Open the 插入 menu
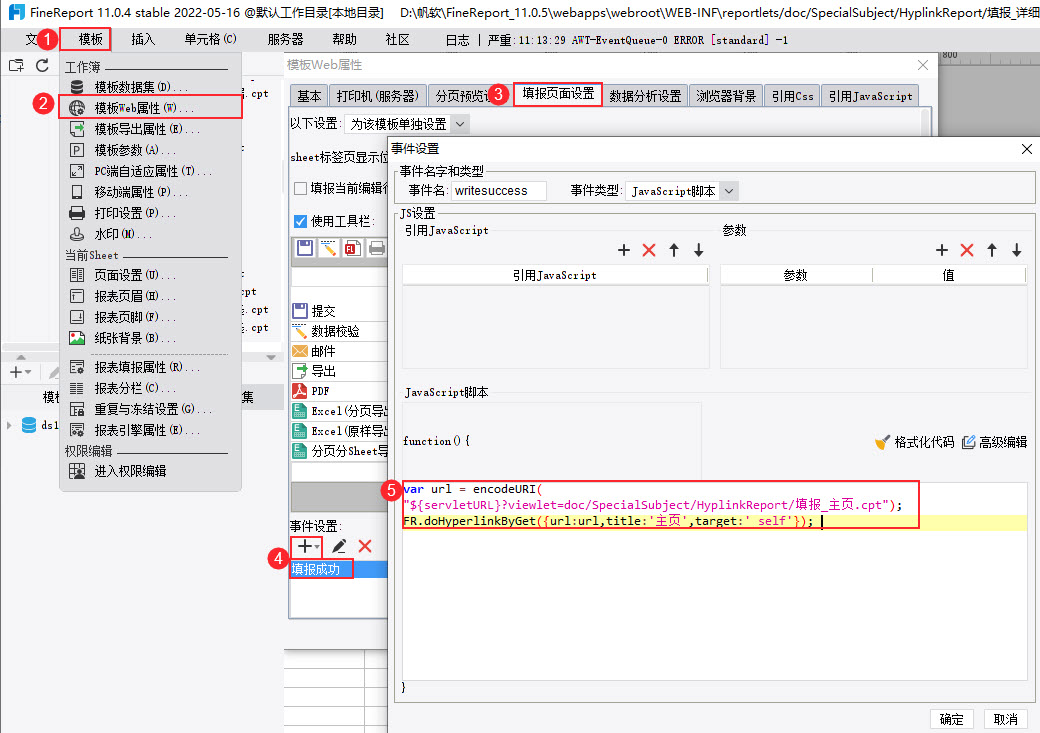1040x733 pixels. click(143, 40)
